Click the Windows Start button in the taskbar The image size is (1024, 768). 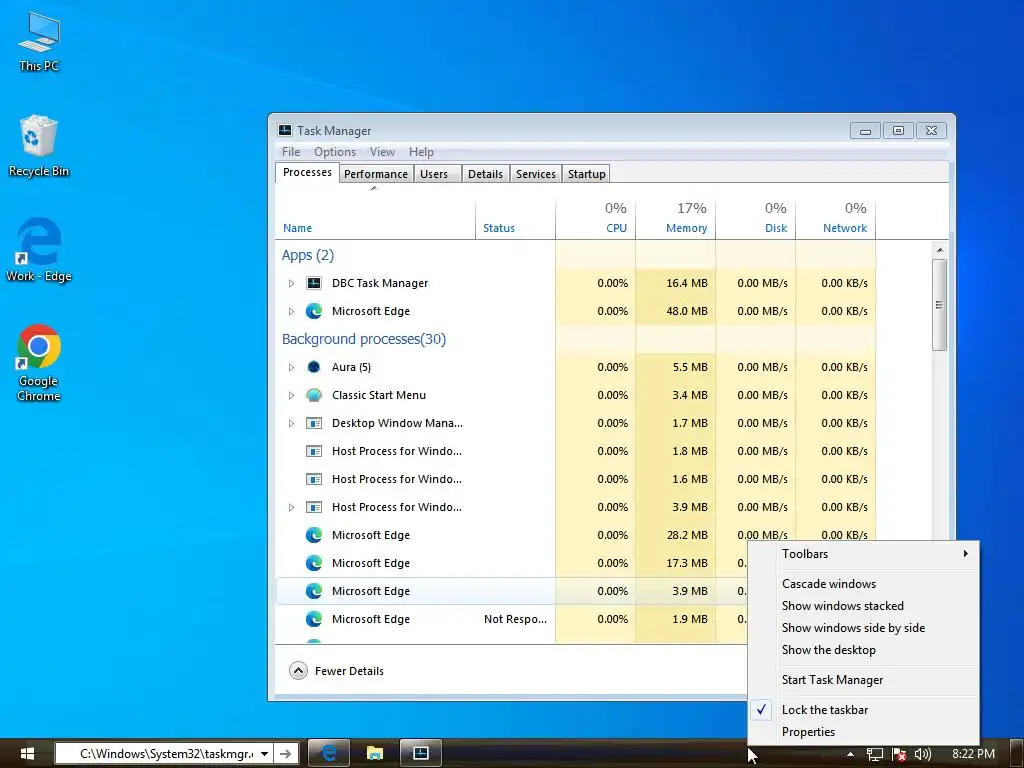pyautogui.click(x=27, y=753)
